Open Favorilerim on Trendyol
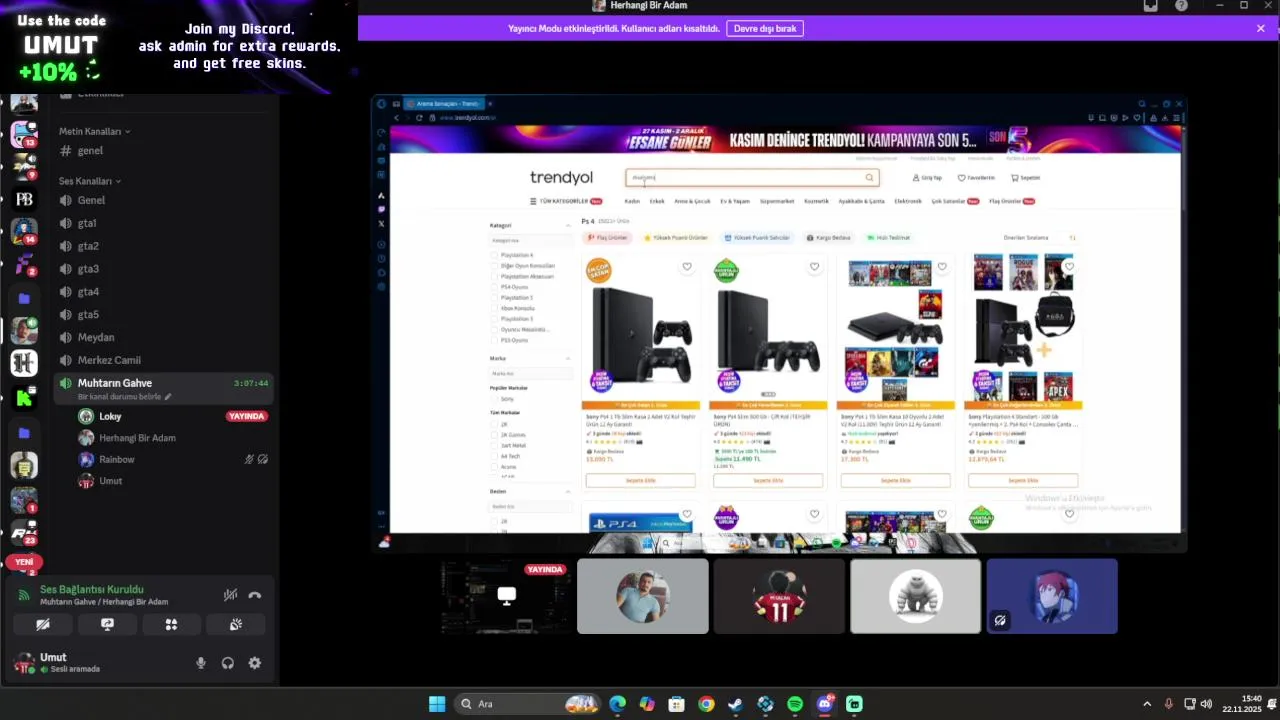Screen dimensions: 1280x720 click(x=976, y=178)
